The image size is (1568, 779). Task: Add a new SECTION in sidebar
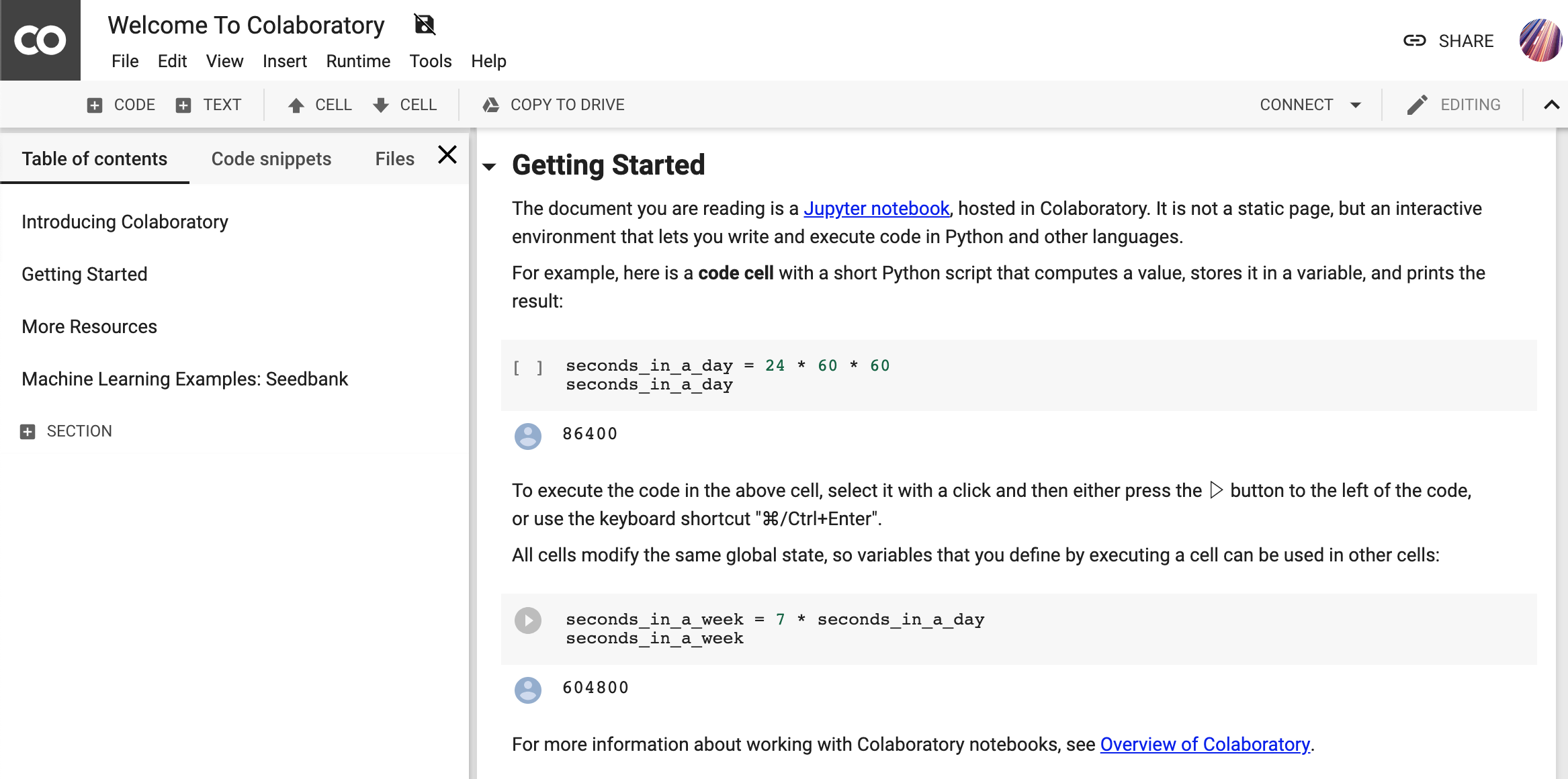(67, 431)
